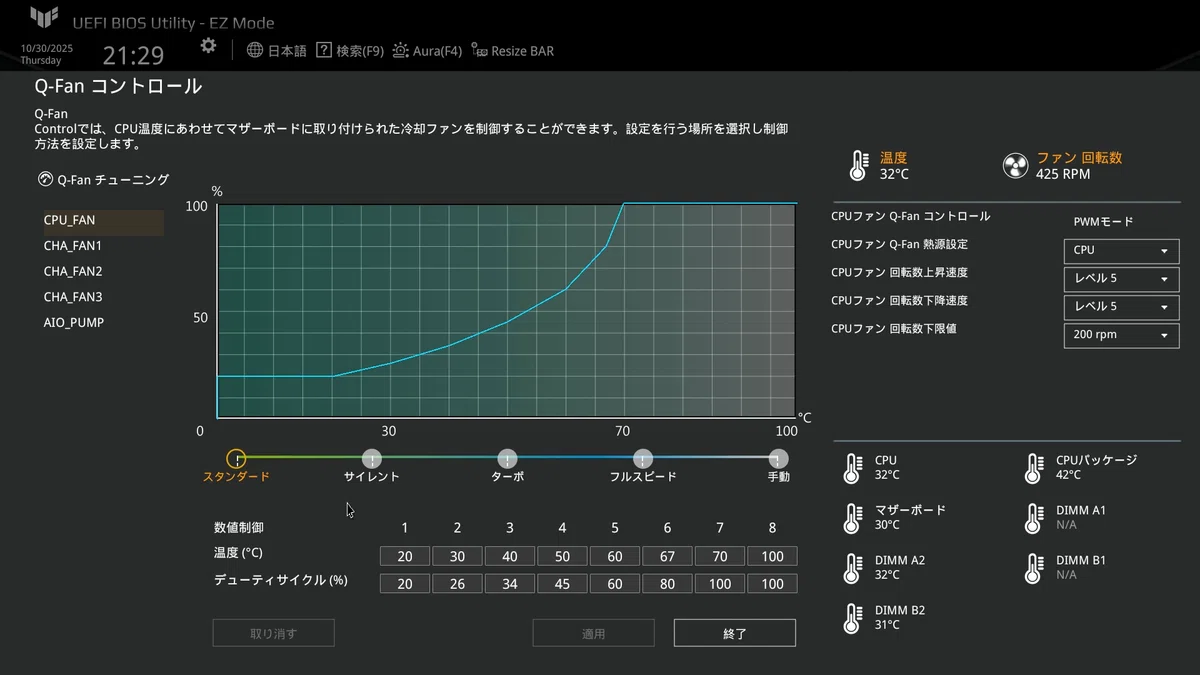The image size is (1200, 675).
Task: Select the サイレント fan profile
Action: (x=372, y=459)
